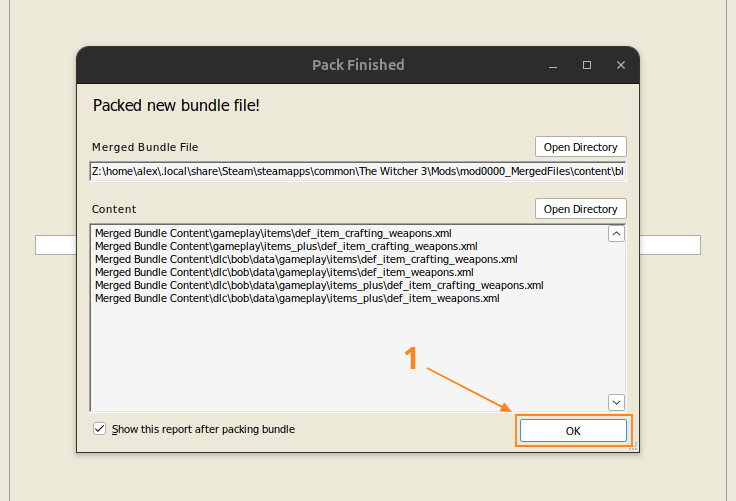Viewport: 736px width, 501px height.
Task: Select dlc\bob items\def_item_crafting_weapons.xml entry
Action: (x=306, y=259)
